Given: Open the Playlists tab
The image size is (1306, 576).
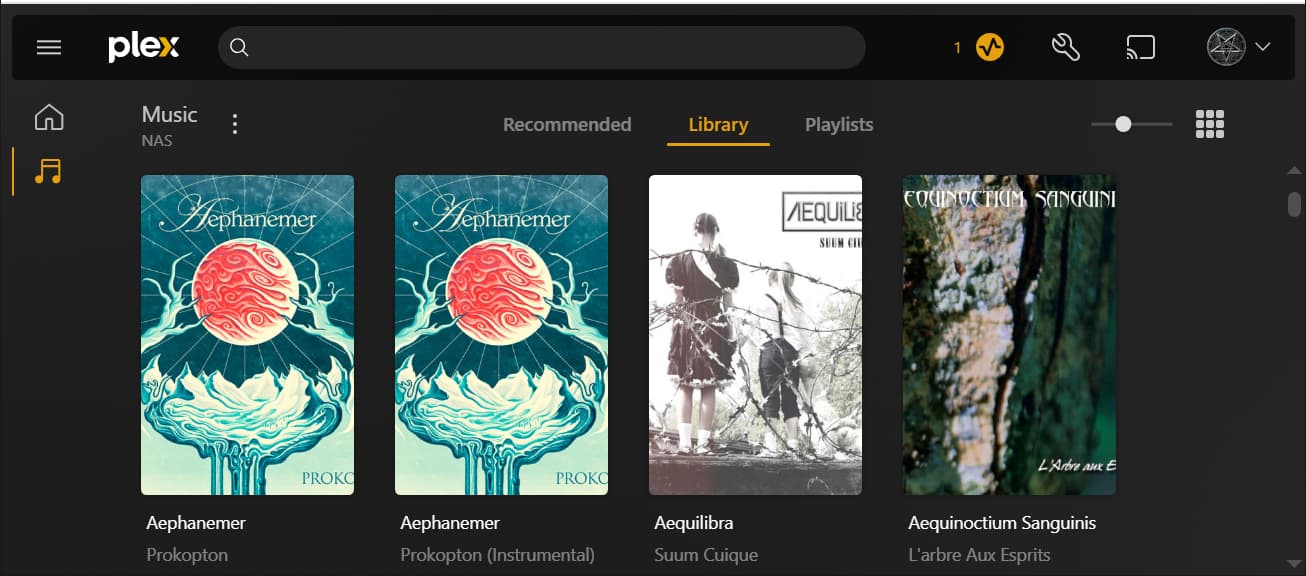Looking at the screenshot, I should pos(839,125).
